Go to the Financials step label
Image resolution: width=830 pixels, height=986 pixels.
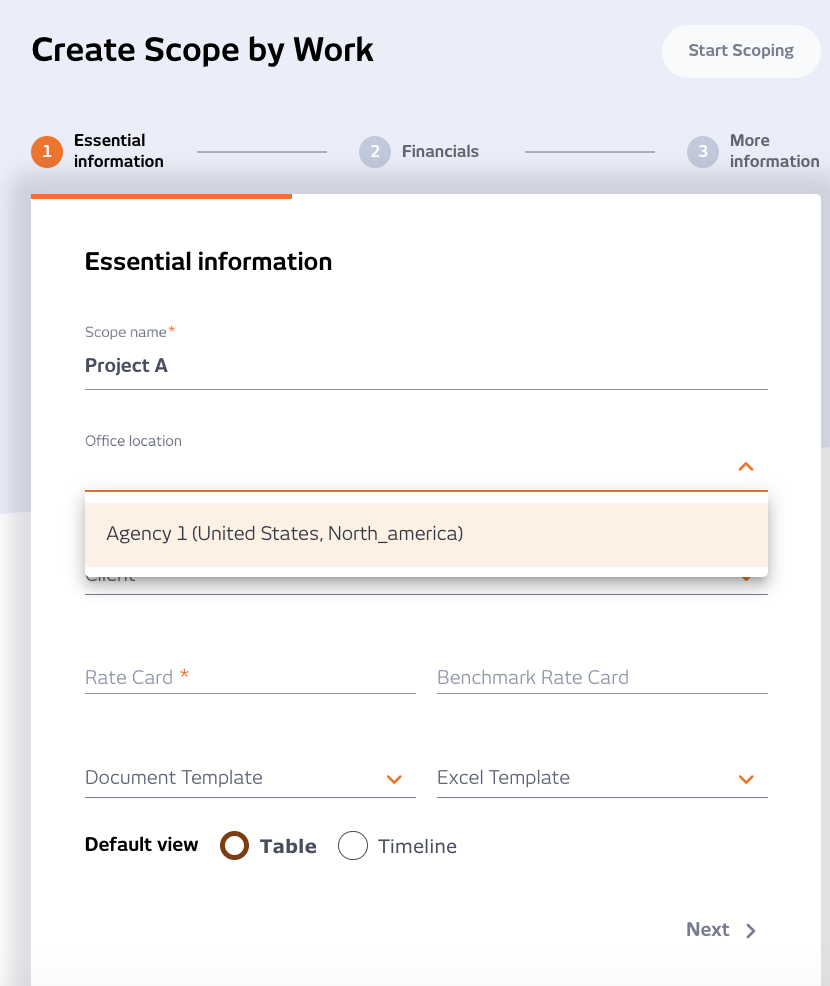(x=440, y=152)
